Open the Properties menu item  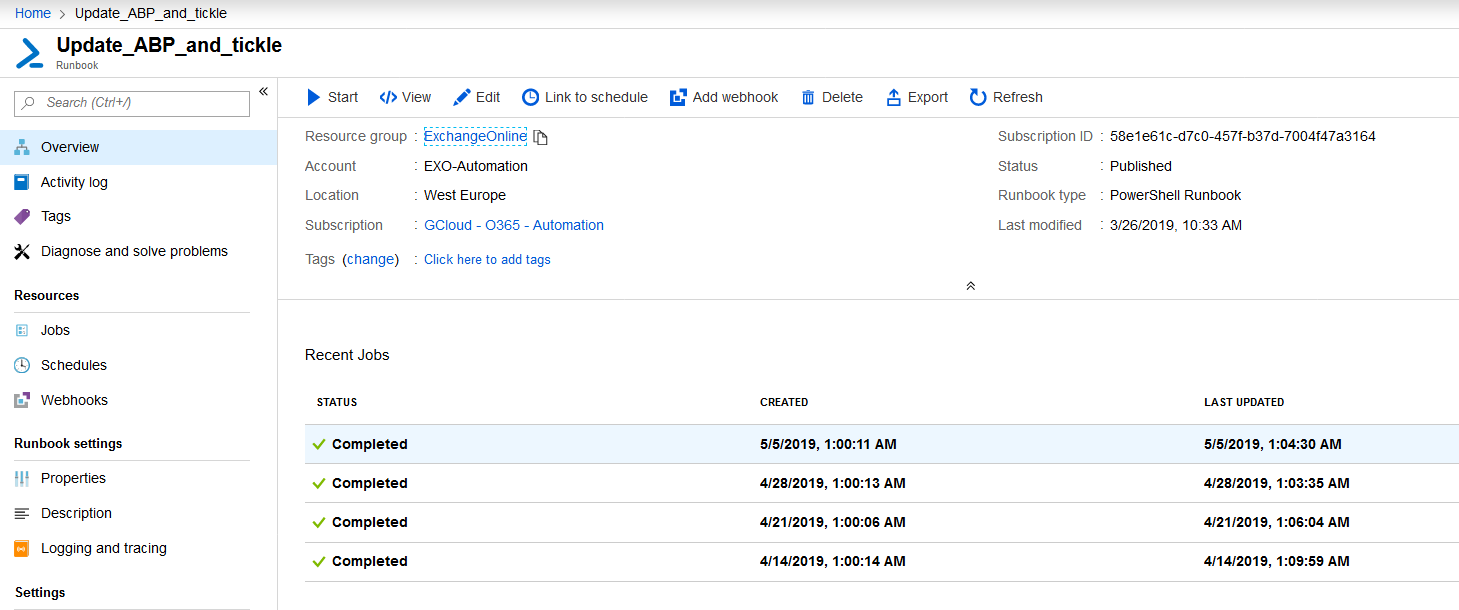139,478
